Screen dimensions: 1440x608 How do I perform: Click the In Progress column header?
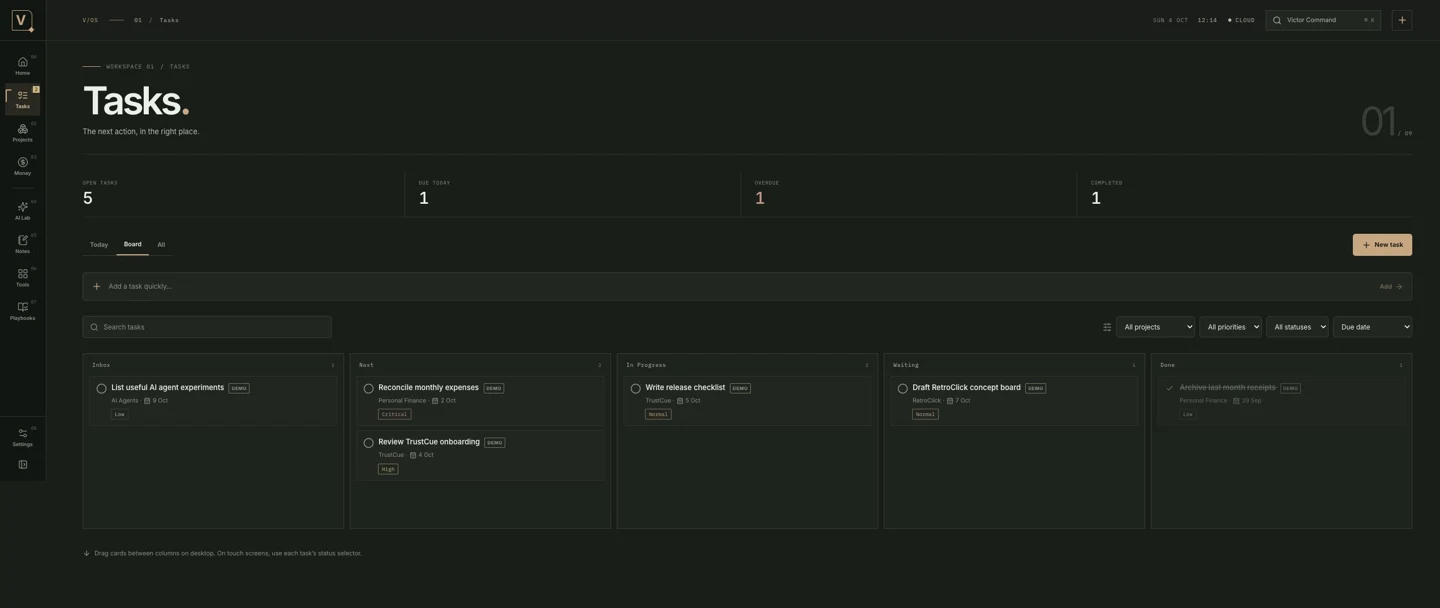[x=646, y=365]
